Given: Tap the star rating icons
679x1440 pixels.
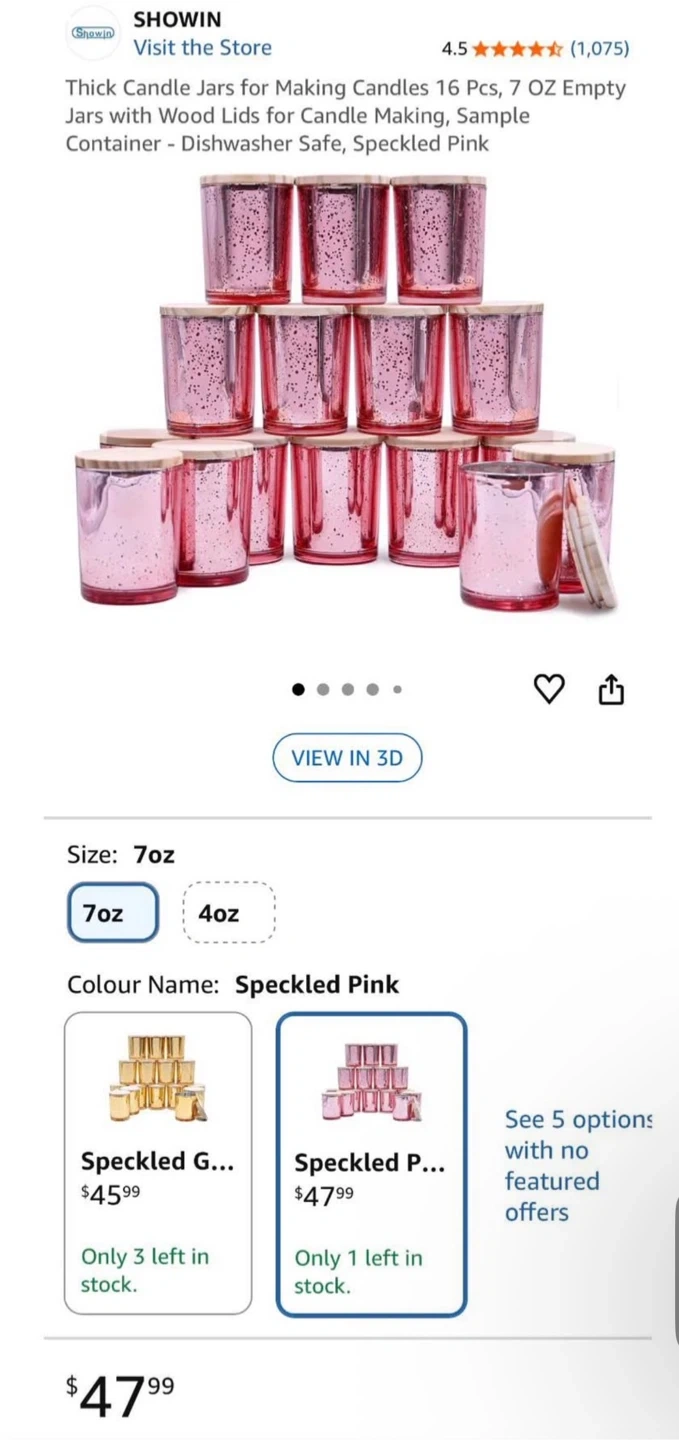Looking at the screenshot, I should click(517, 48).
